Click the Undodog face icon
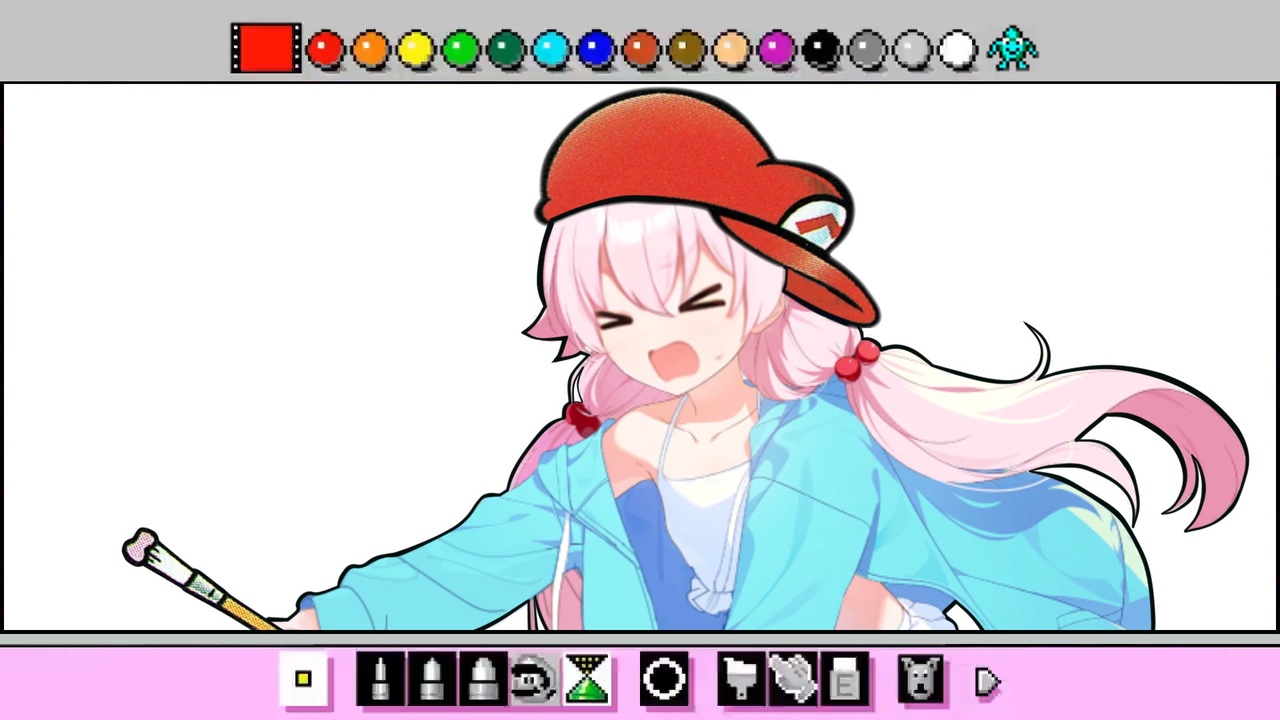This screenshot has width=1280, height=720. (920, 680)
